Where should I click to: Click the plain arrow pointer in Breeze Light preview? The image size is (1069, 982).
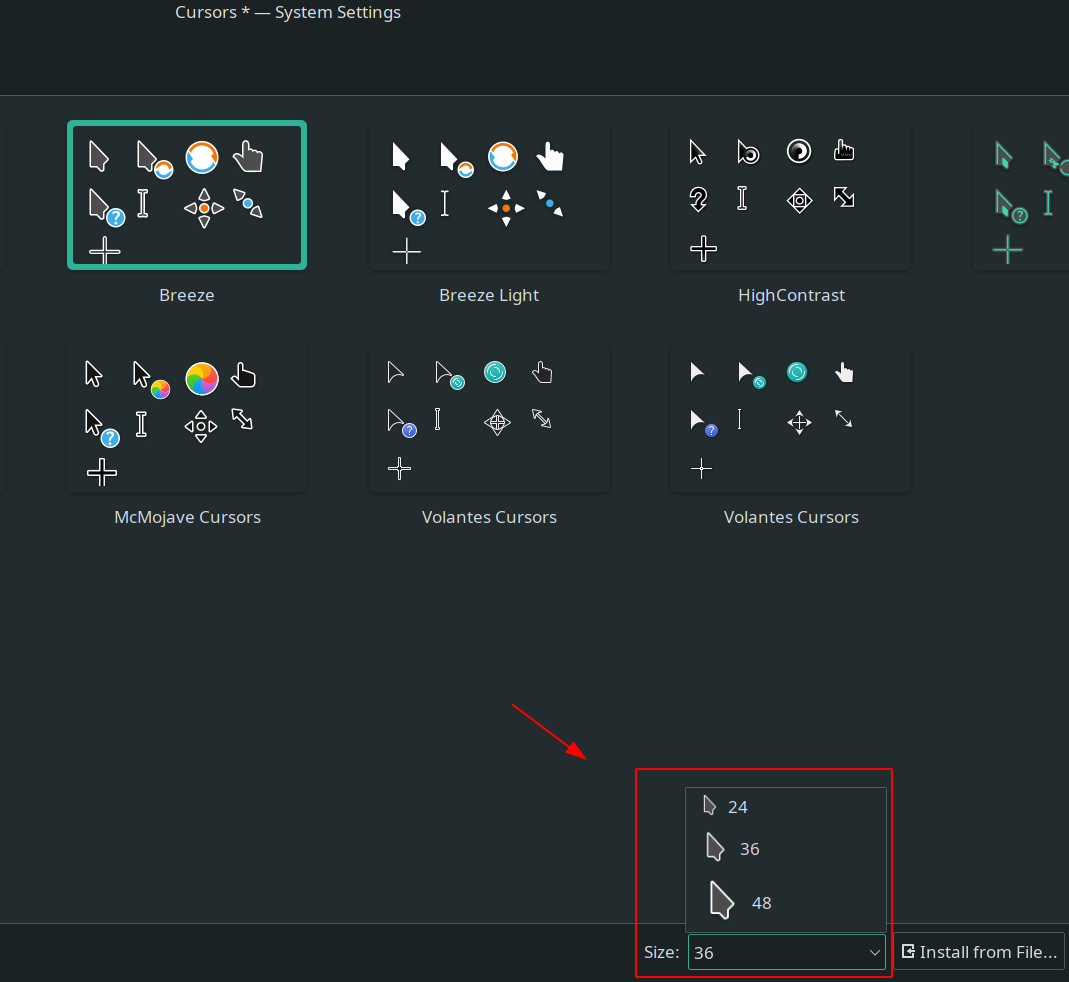click(400, 156)
